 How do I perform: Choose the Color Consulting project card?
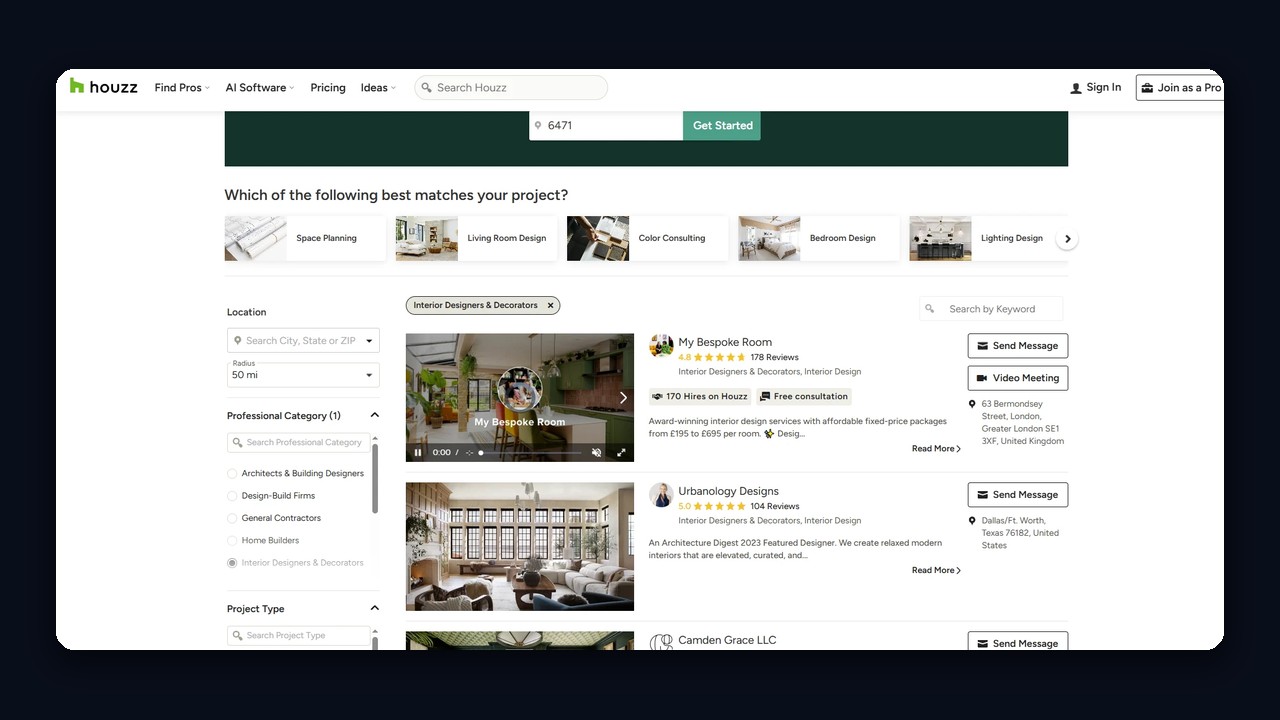(x=647, y=238)
